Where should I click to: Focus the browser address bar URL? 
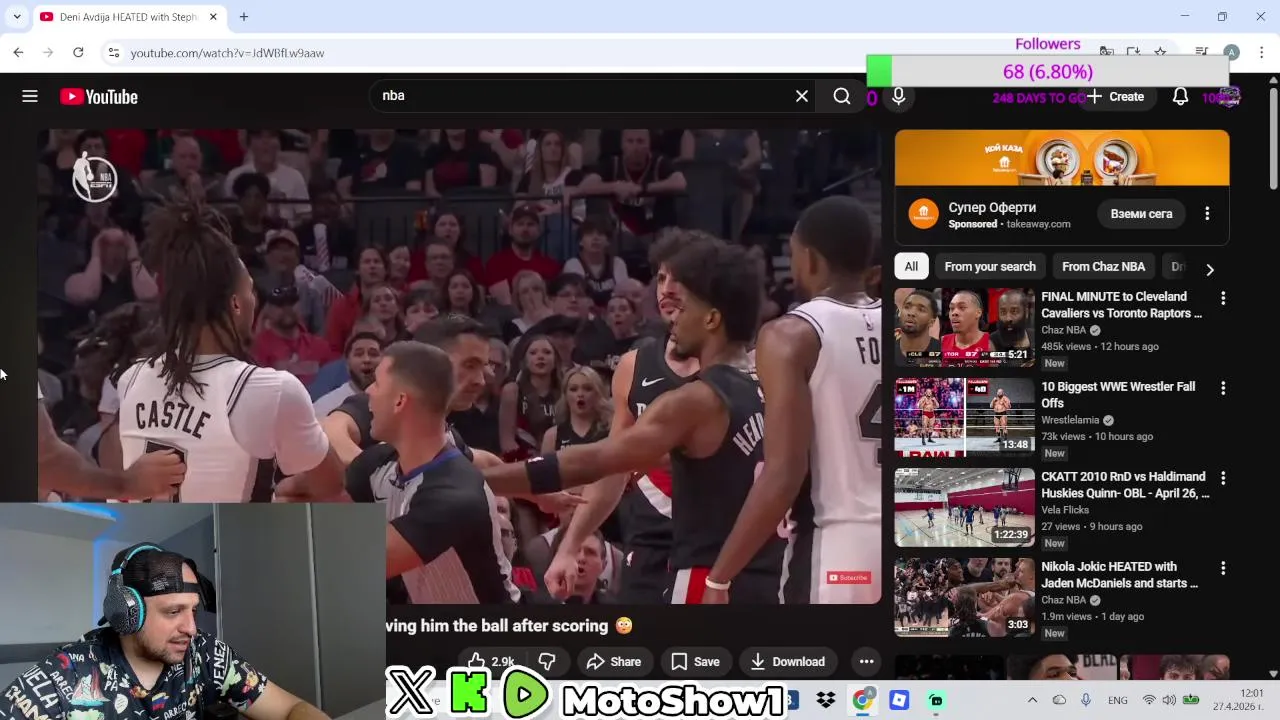click(x=227, y=53)
